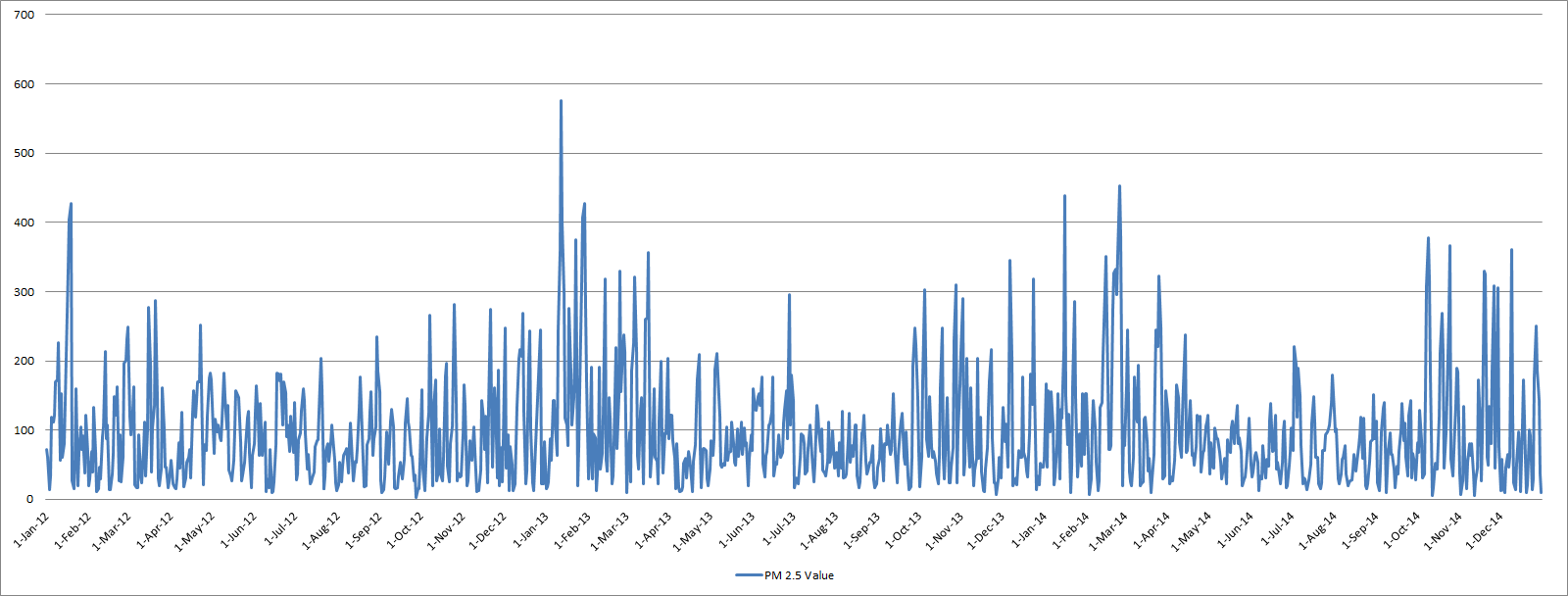The width and height of the screenshot is (1568, 596).
Task: Click the 1-May-12 date label
Action: pyautogui.click(x=195, y=529)
